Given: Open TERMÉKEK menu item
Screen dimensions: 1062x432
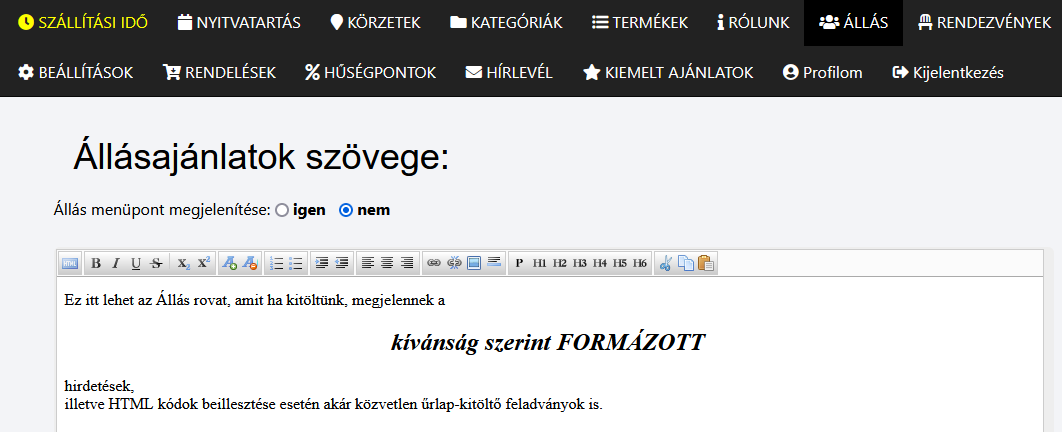Looking at the screenshot, I should [x=639, y=22].
